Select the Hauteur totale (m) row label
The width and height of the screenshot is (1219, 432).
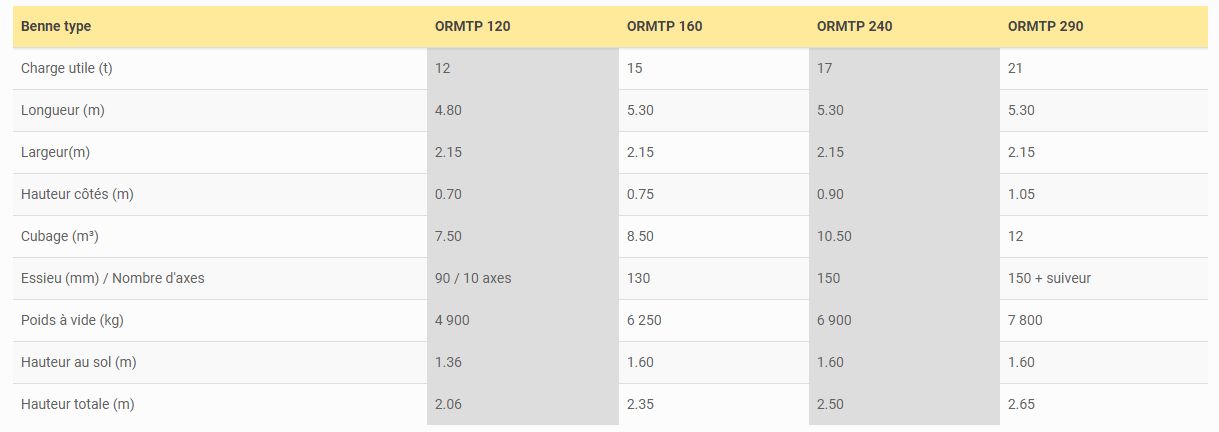[77, 404]
